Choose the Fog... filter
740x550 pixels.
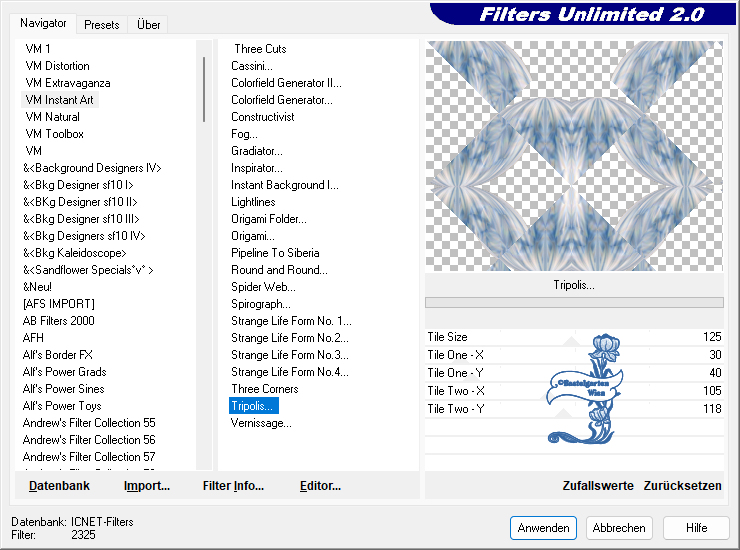(x=244, y=134)
